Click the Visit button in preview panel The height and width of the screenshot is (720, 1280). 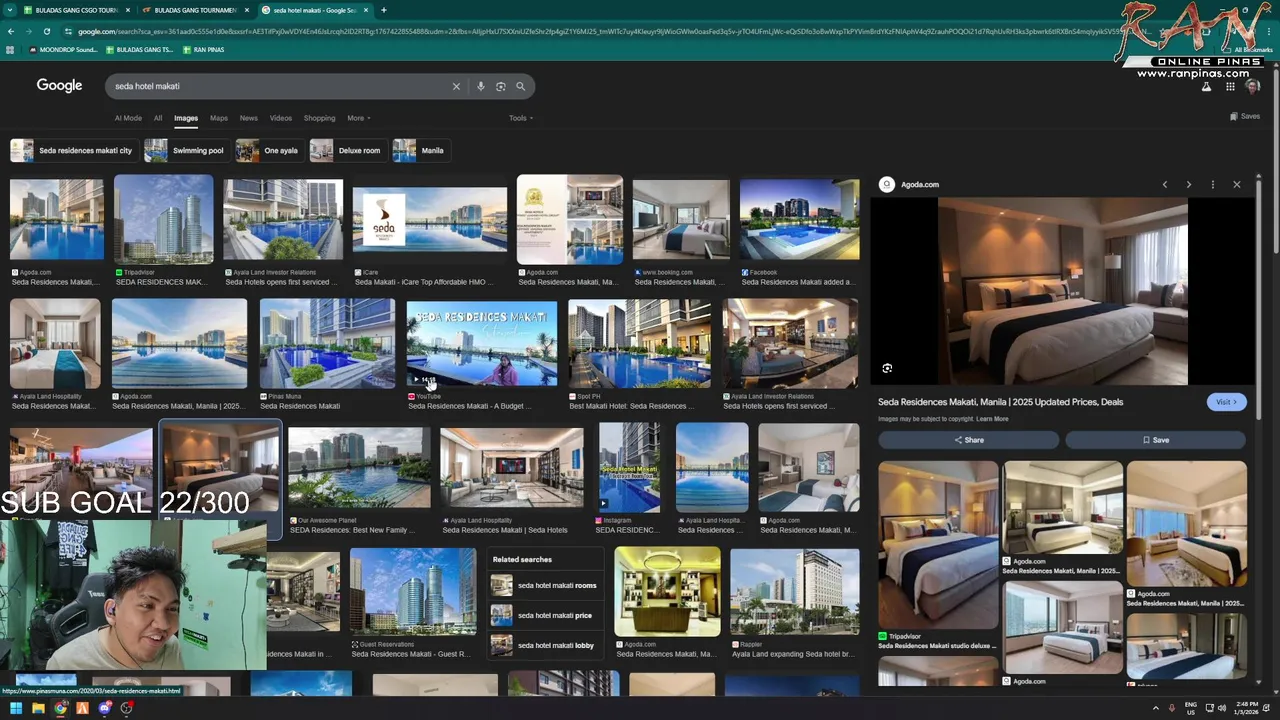(x=1227, y=402)
